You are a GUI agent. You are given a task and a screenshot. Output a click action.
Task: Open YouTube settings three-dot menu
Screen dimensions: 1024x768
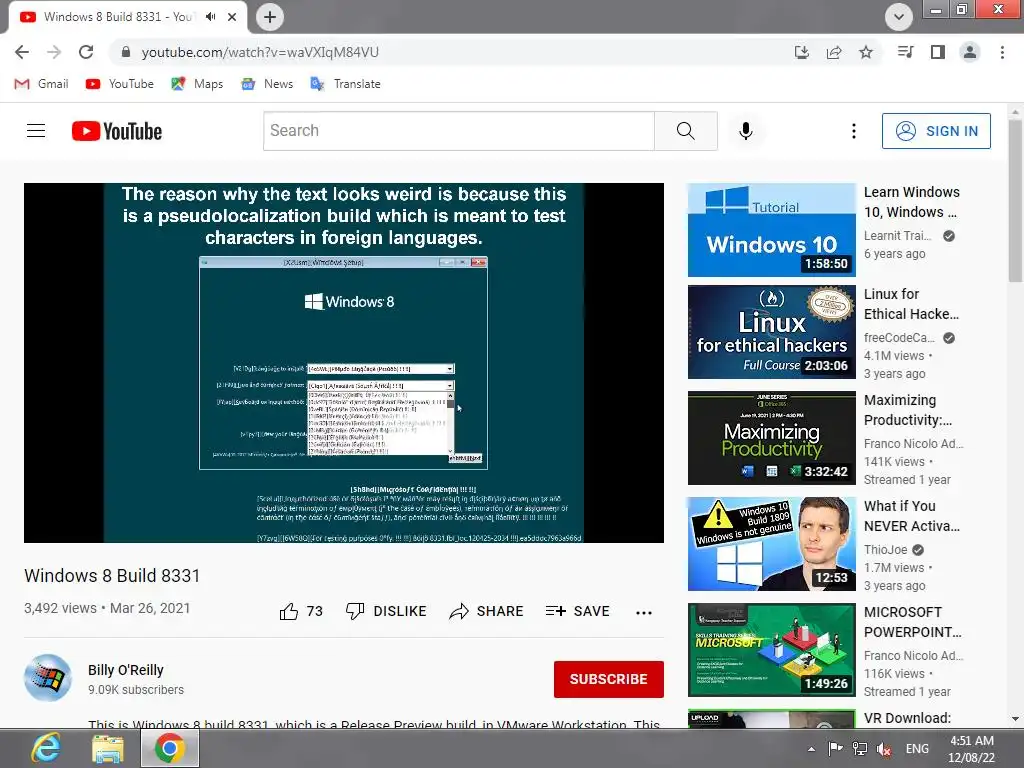pyautogui.click(x=854, y=131)
